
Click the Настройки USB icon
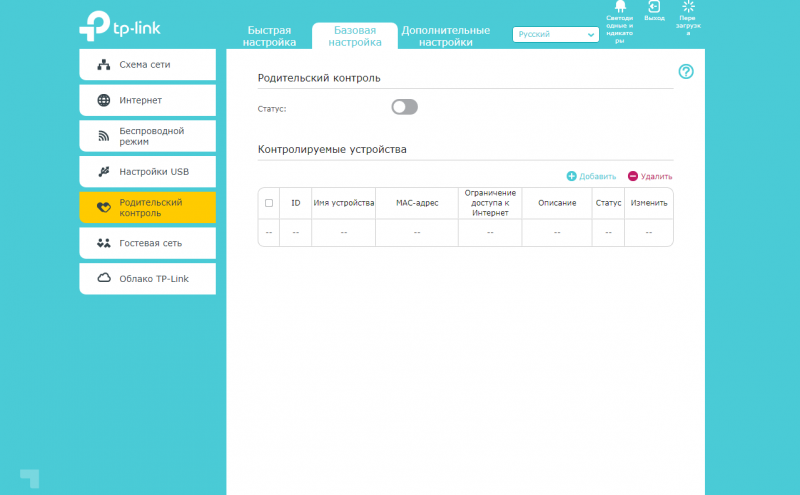pyautogui.click(x=104, y=171)
